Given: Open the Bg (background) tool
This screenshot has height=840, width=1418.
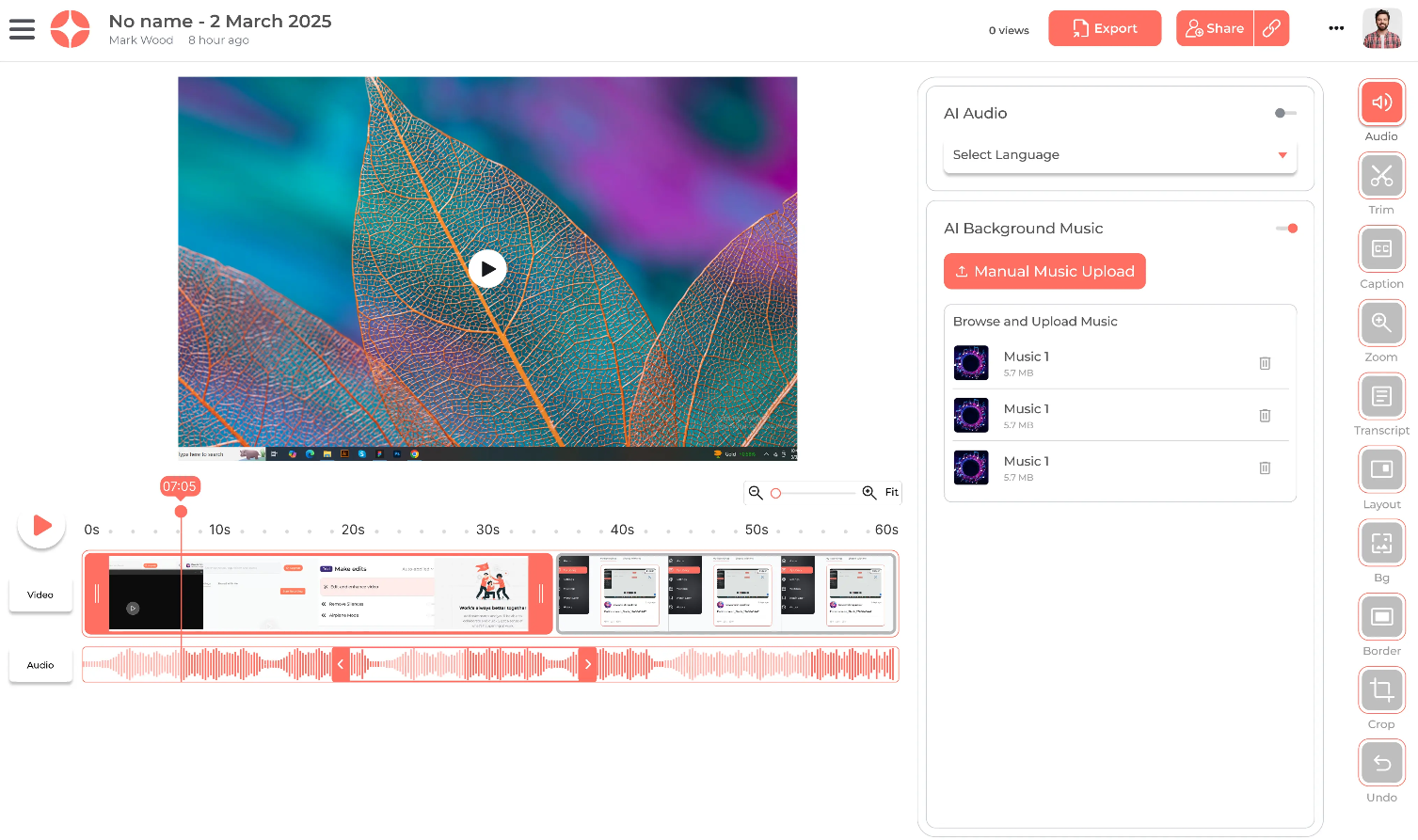Looking at the screenshot, I should tap(1380, 543).
